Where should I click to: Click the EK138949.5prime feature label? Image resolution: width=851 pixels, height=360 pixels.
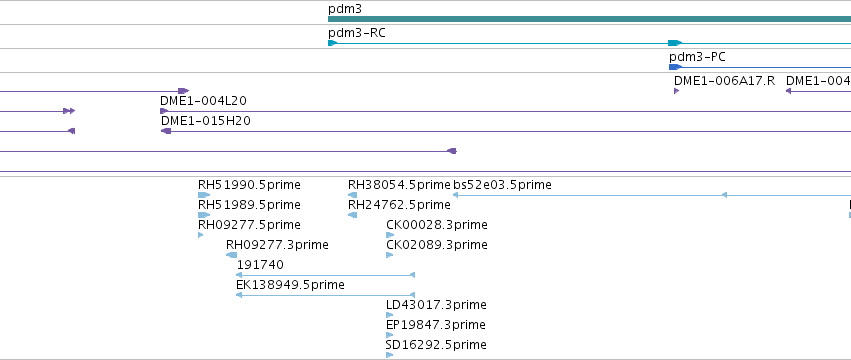coord(290,285)
